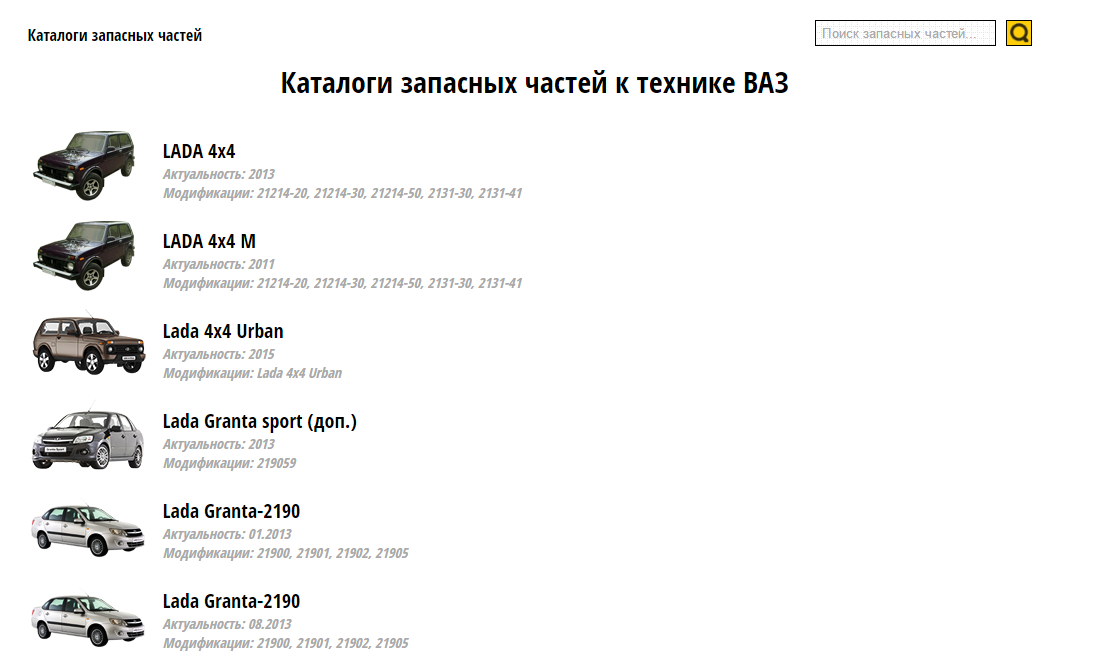The image size is (1098, 666).
Task: Open the Lada Granta sport (доп.) catalog
Action: pos(260,422)
